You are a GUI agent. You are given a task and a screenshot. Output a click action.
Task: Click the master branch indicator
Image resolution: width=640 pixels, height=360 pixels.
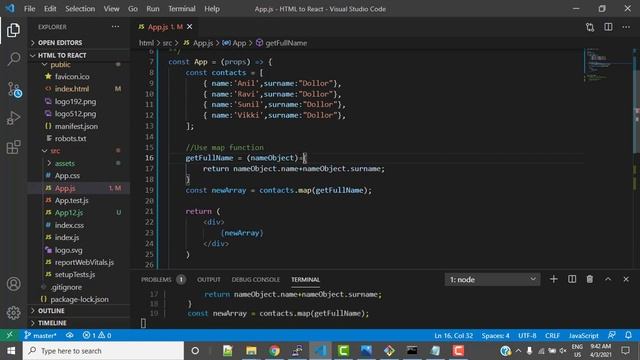40,336
